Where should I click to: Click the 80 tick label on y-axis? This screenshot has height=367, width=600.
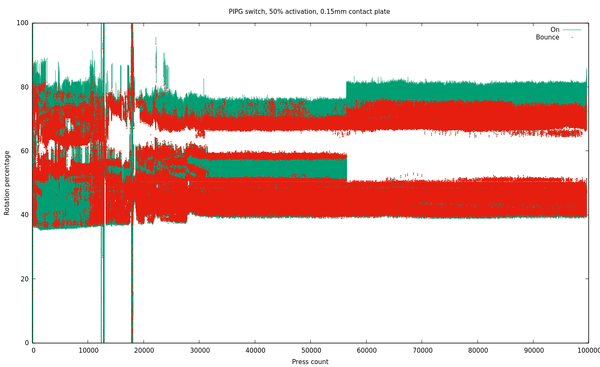pyautogui.click(x=24, y=87)
